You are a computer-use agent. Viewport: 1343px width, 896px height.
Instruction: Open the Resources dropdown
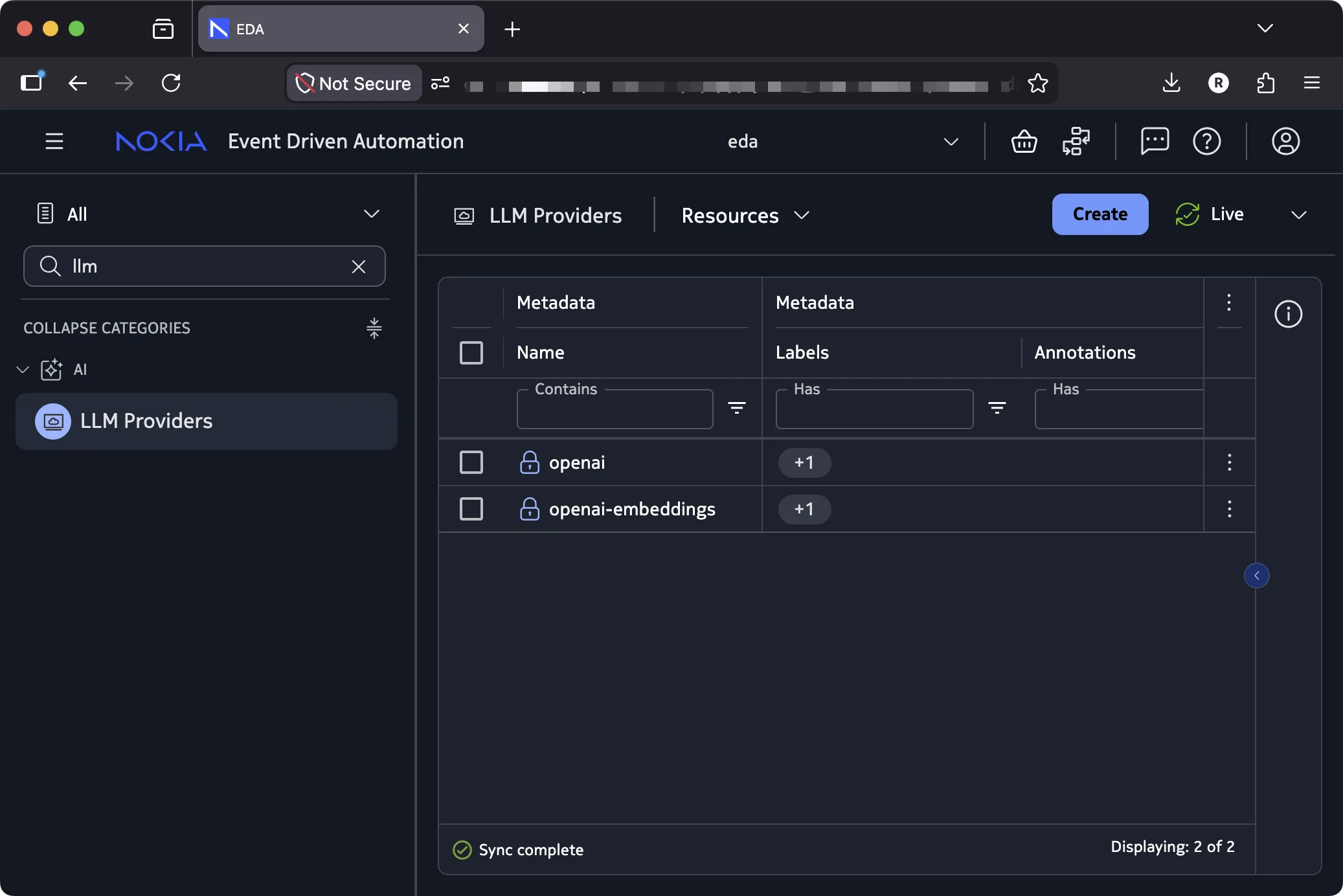tap(745, 216)
